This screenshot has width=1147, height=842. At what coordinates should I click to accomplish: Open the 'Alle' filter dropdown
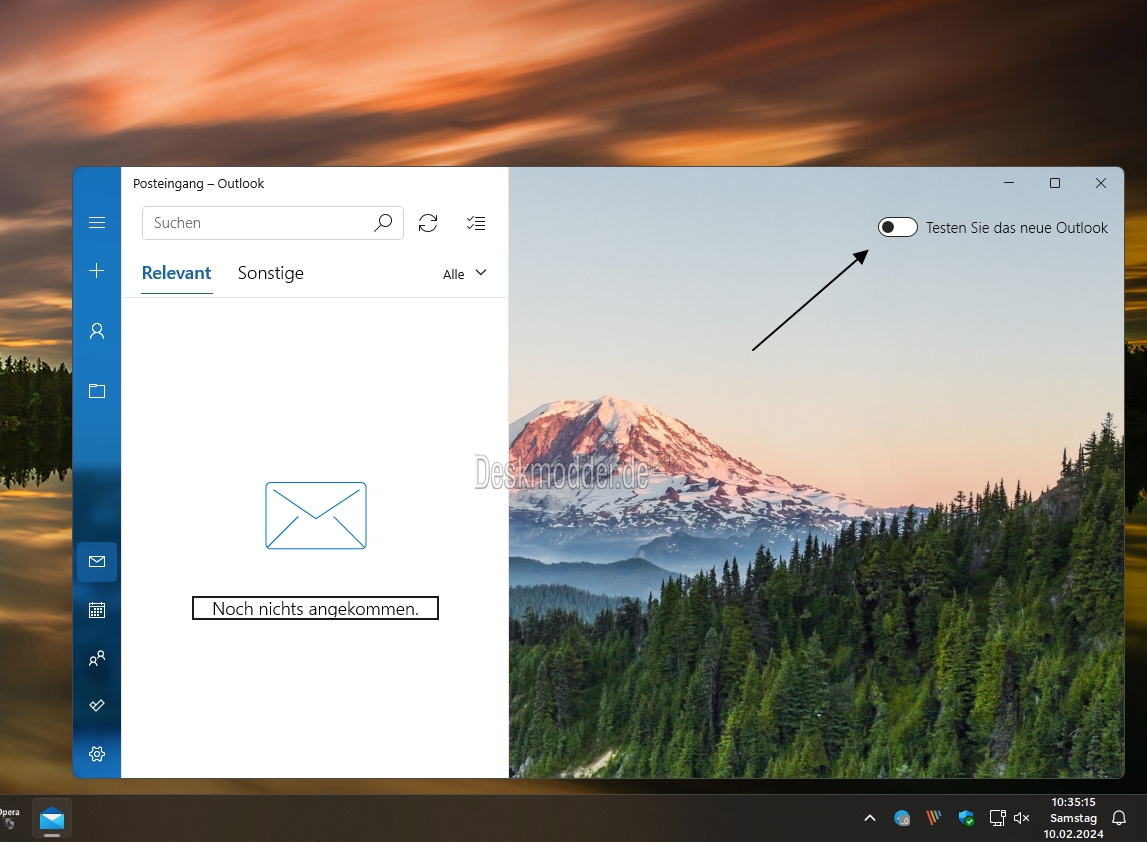[x=465, y=274]
